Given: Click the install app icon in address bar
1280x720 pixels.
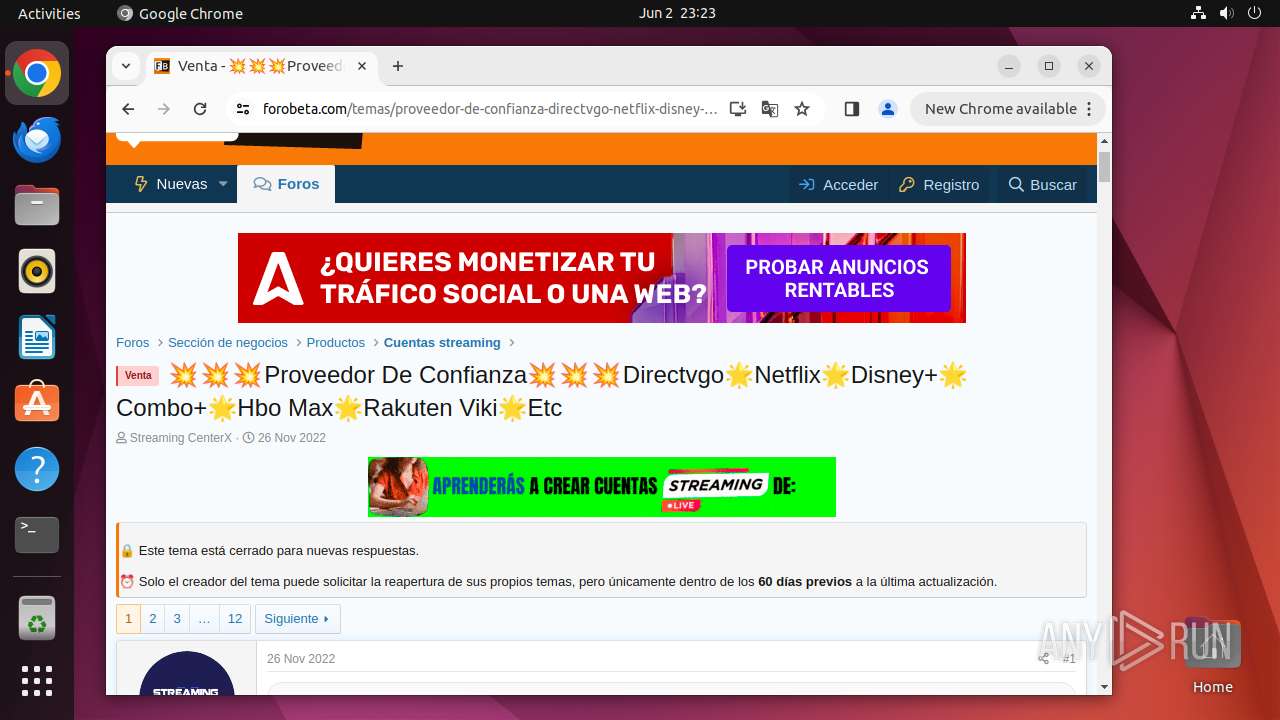Looking at the screenshot, I should (738, 109).
